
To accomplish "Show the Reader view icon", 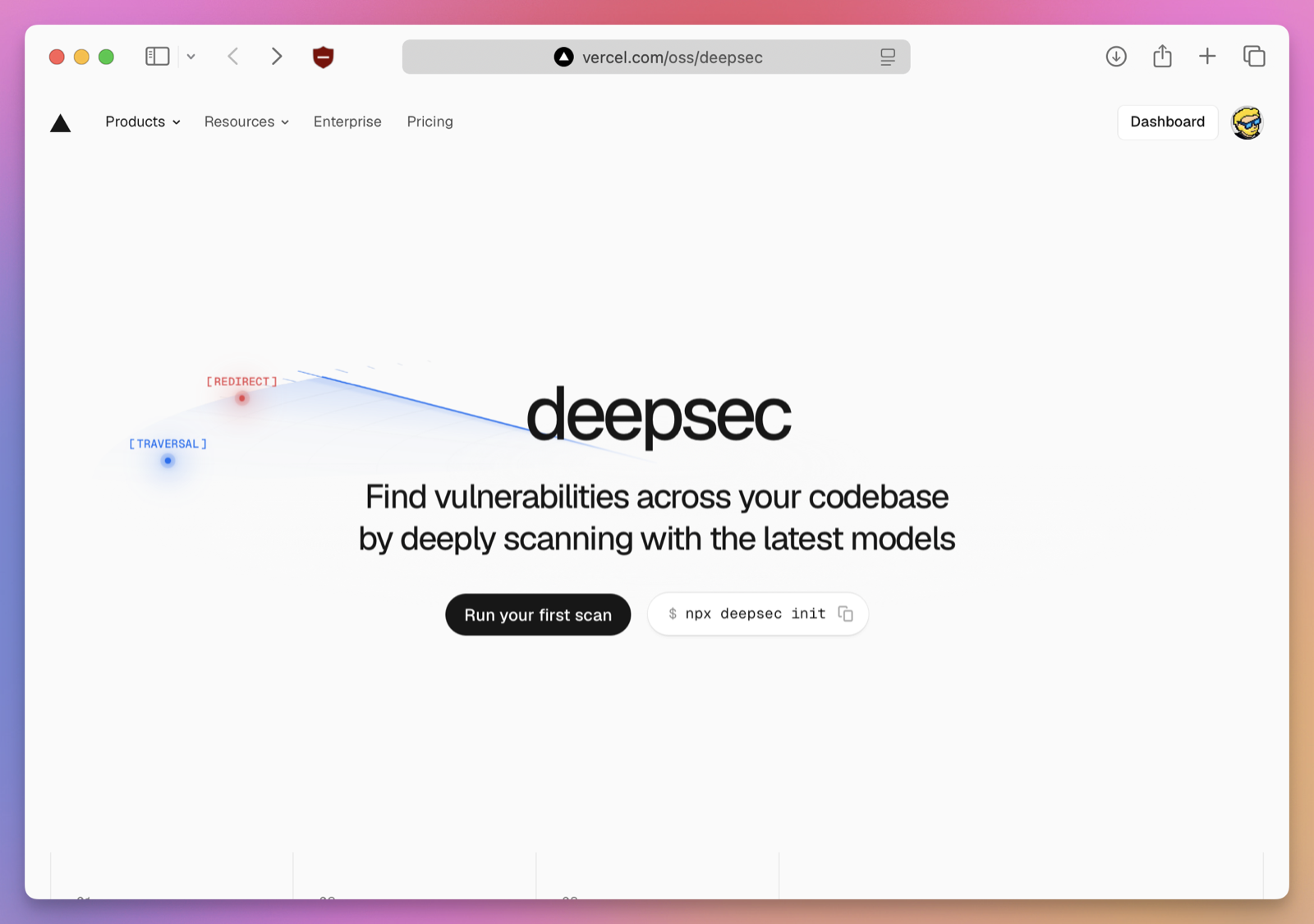I will [x=888, y=57].
